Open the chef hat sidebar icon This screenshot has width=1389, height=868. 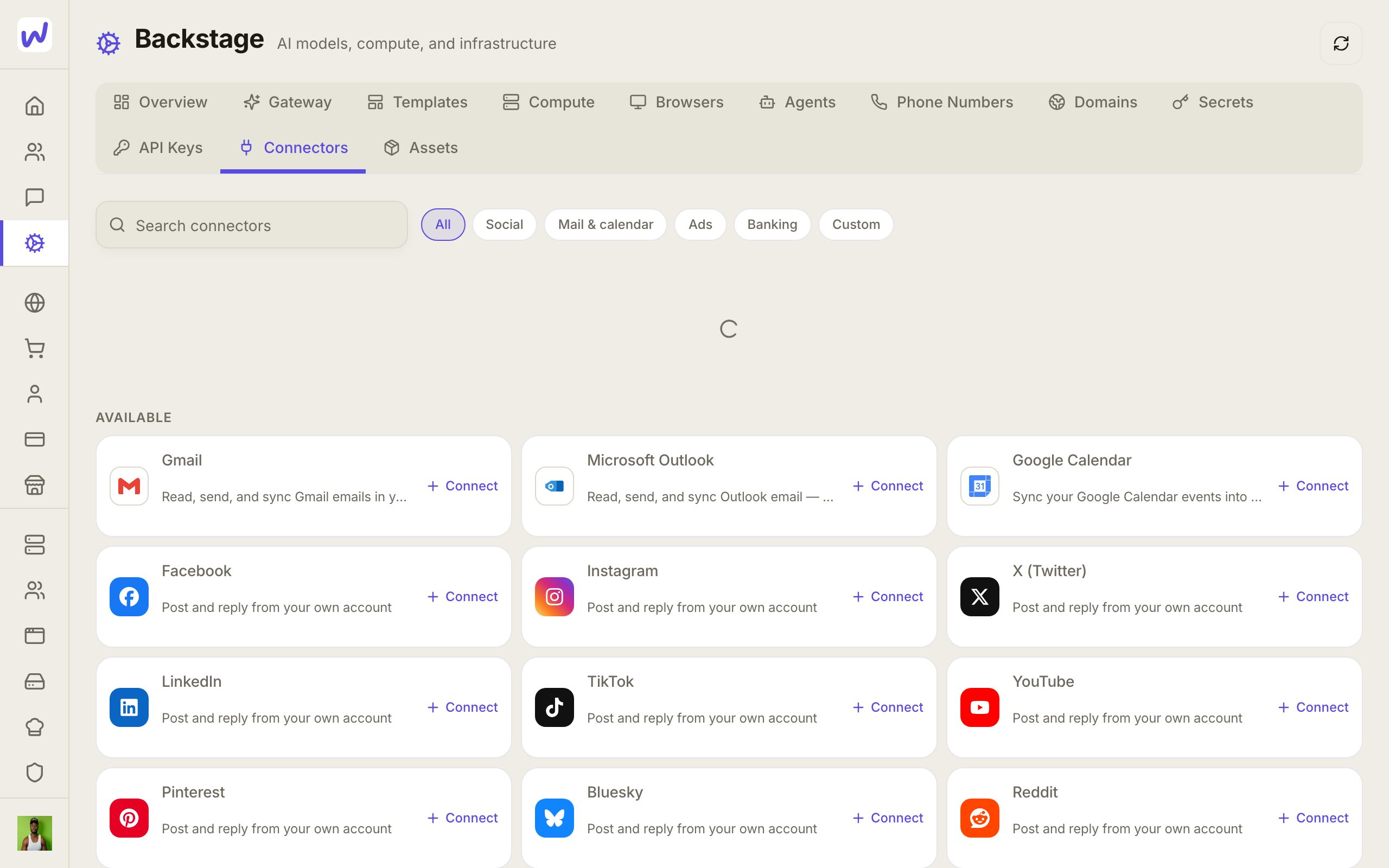34,727
